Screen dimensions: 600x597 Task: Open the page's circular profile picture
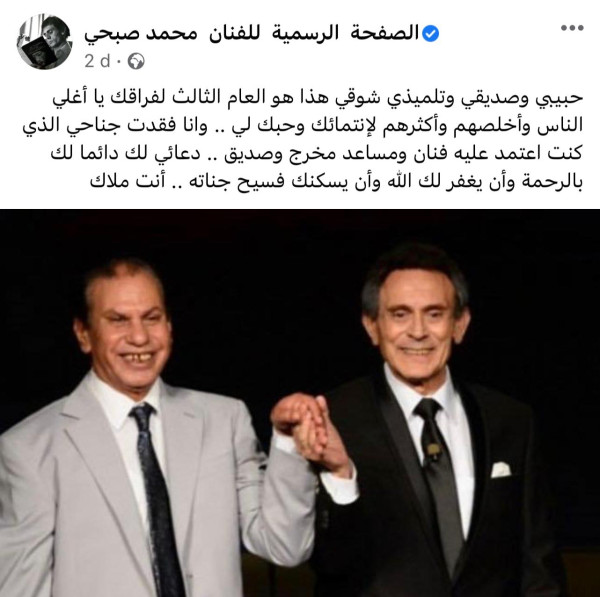point(44,42)
